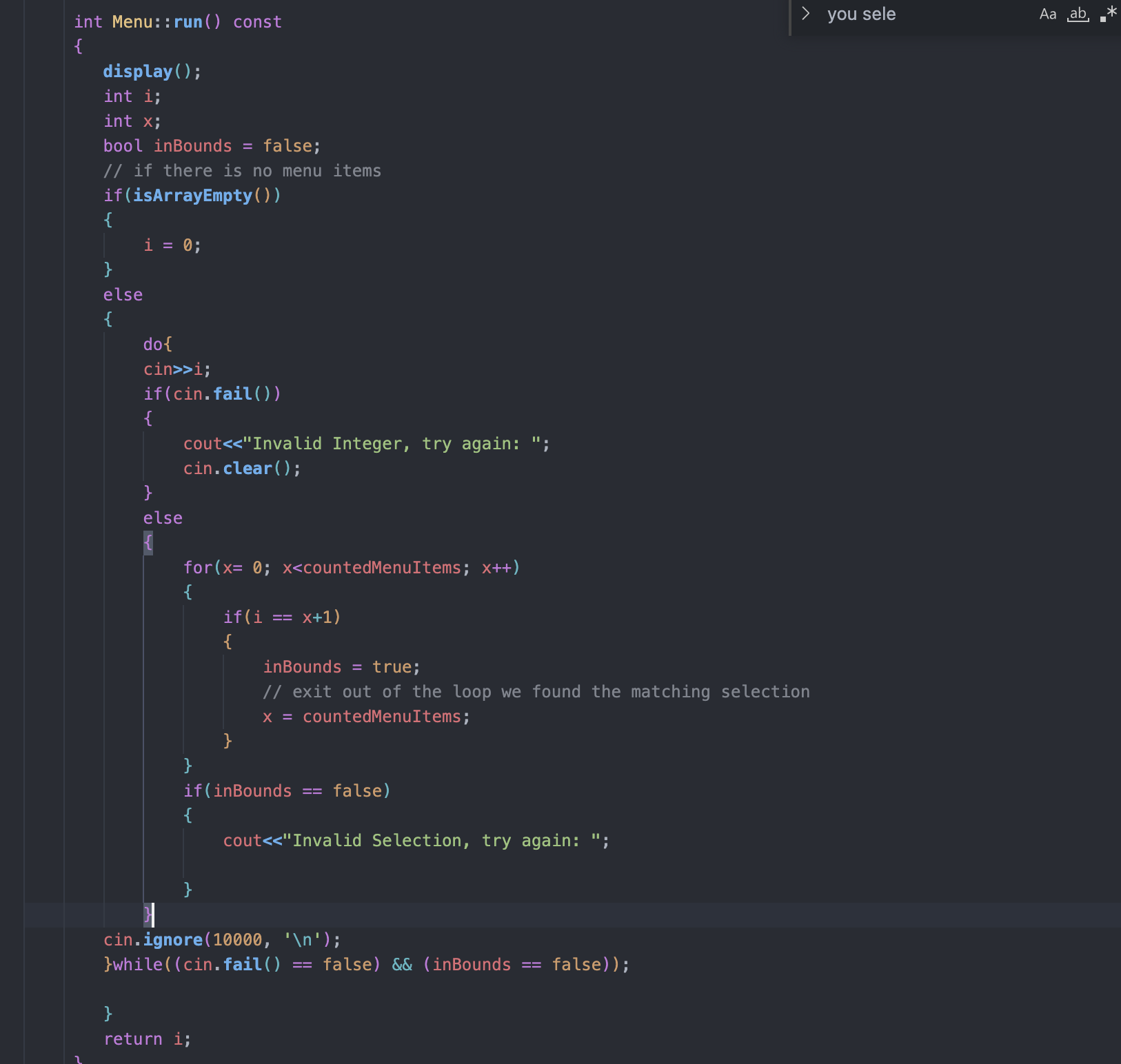Select the isArrayEmpty function name

click(195, 196)
